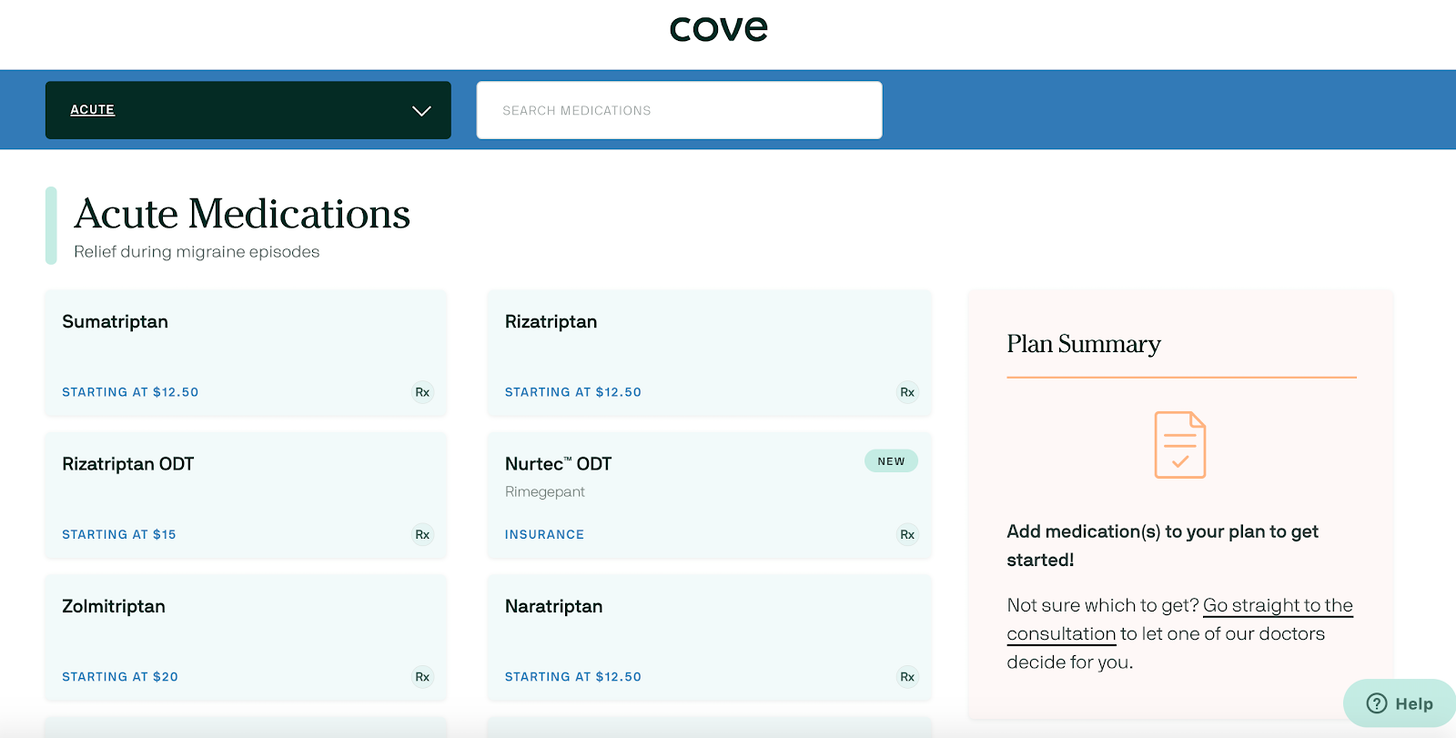Click the Acute Medications heading
This screenshot has width=1456, height=738.
242,213
